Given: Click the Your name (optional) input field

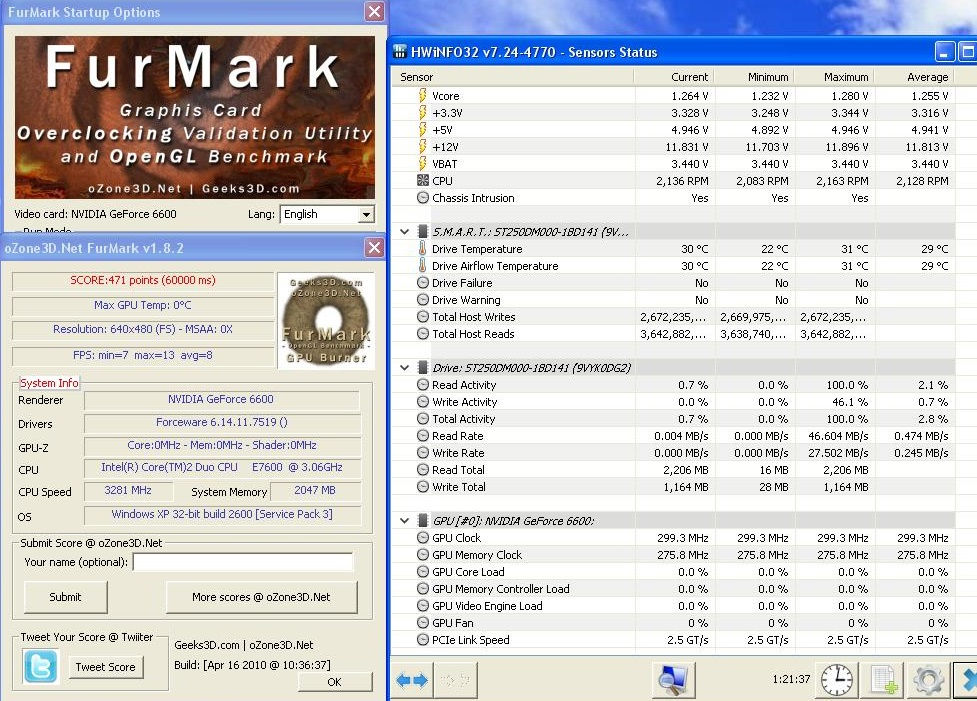Looking at the screenshot, I should pos(243,562).
